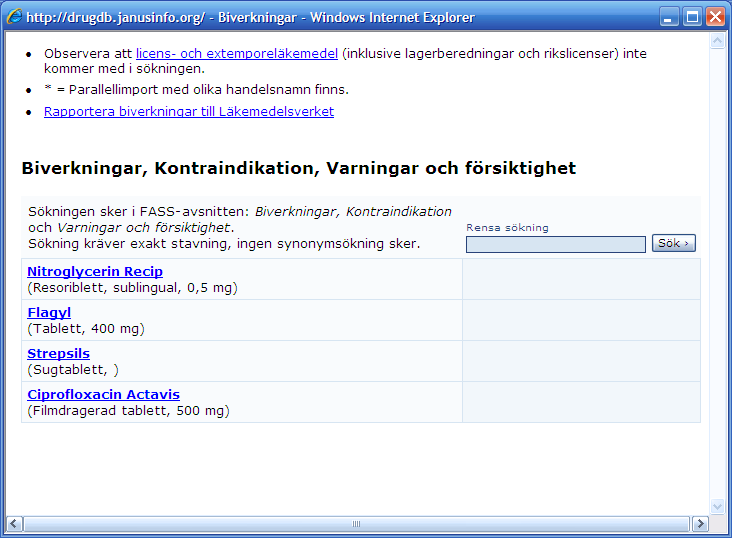This screenshot has width=732, height=538.
Task: Click the vertical scrollbar up arrow
Action: (718, 42)
